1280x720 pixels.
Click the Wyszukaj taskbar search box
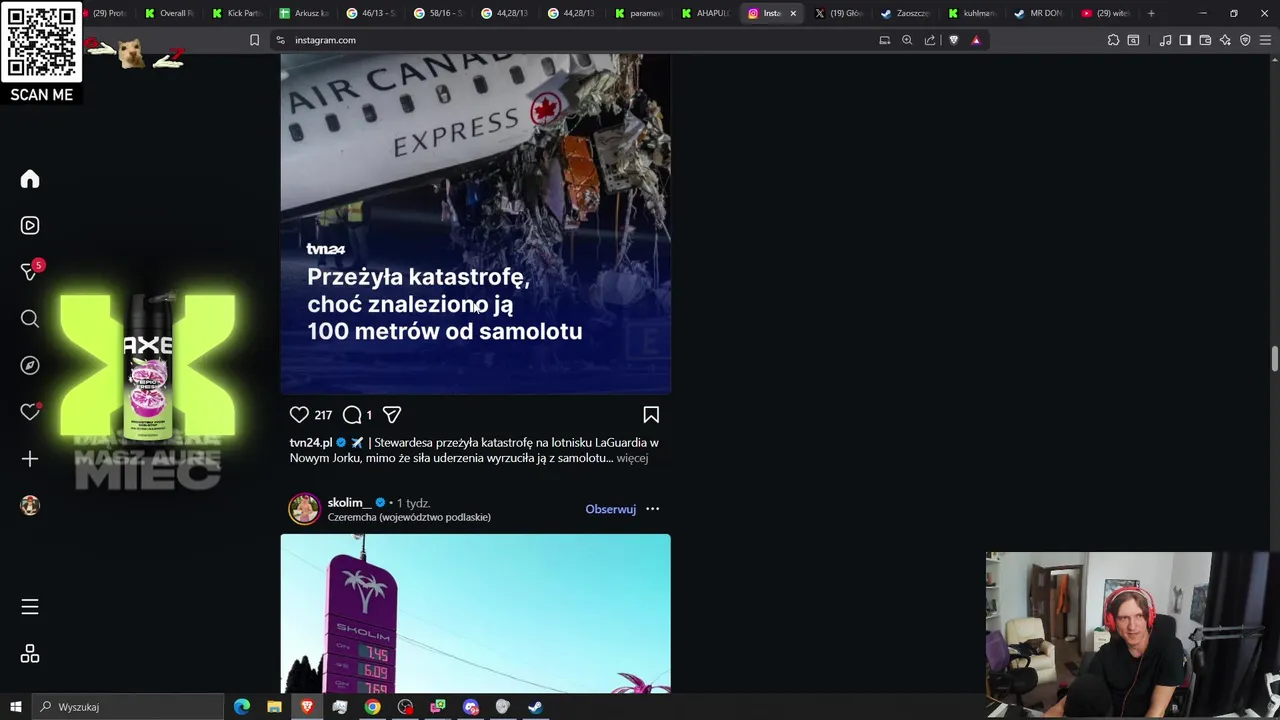click(126, 707)
